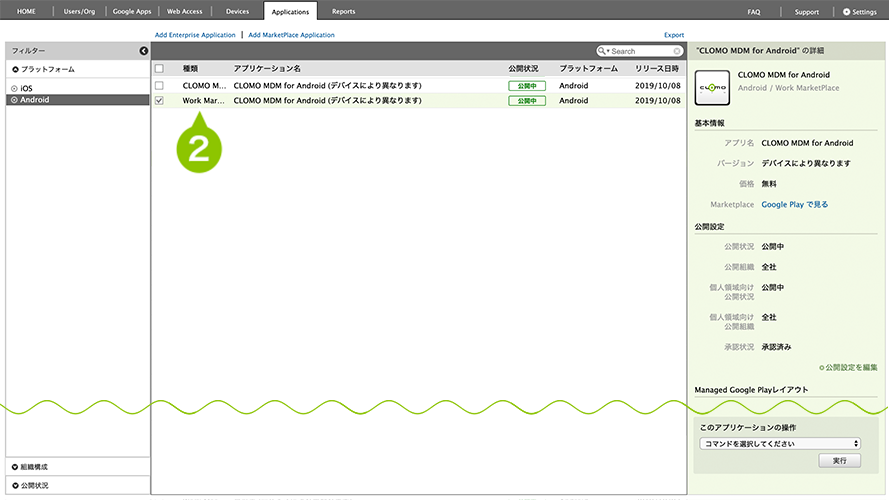Click the 2019/10/08 date in the Work Mar... row
The height and width of the screenshot is (500, 889).
[x=657, y=100]
